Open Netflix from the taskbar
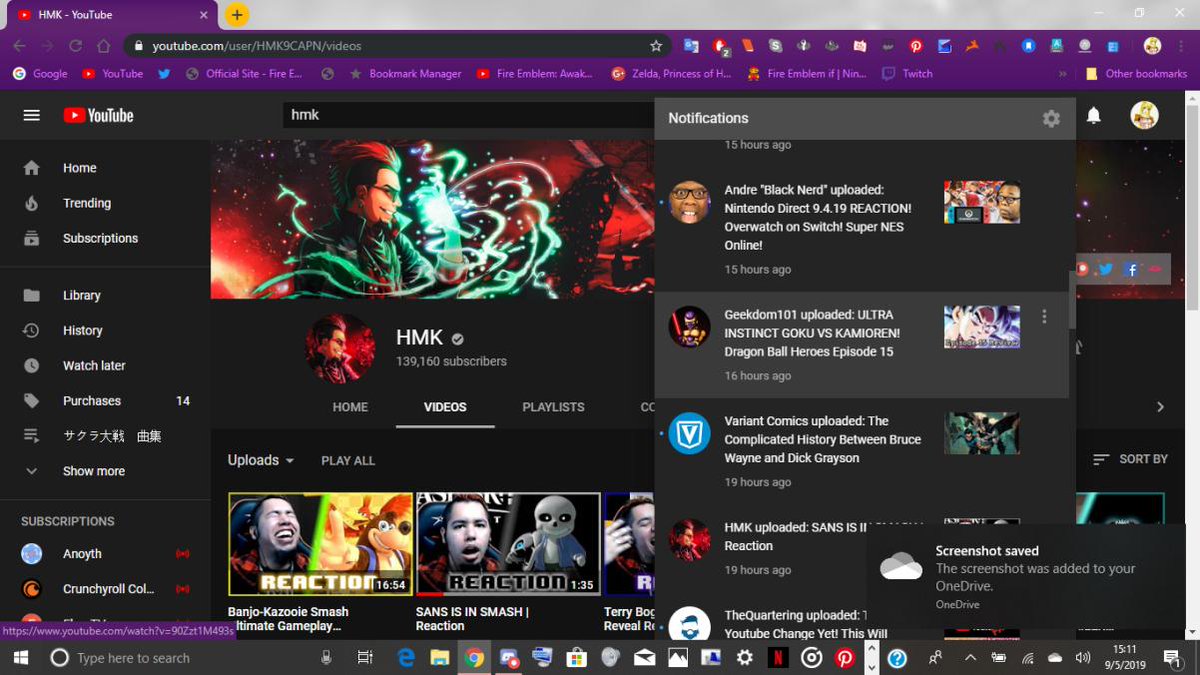 [777, 658]
